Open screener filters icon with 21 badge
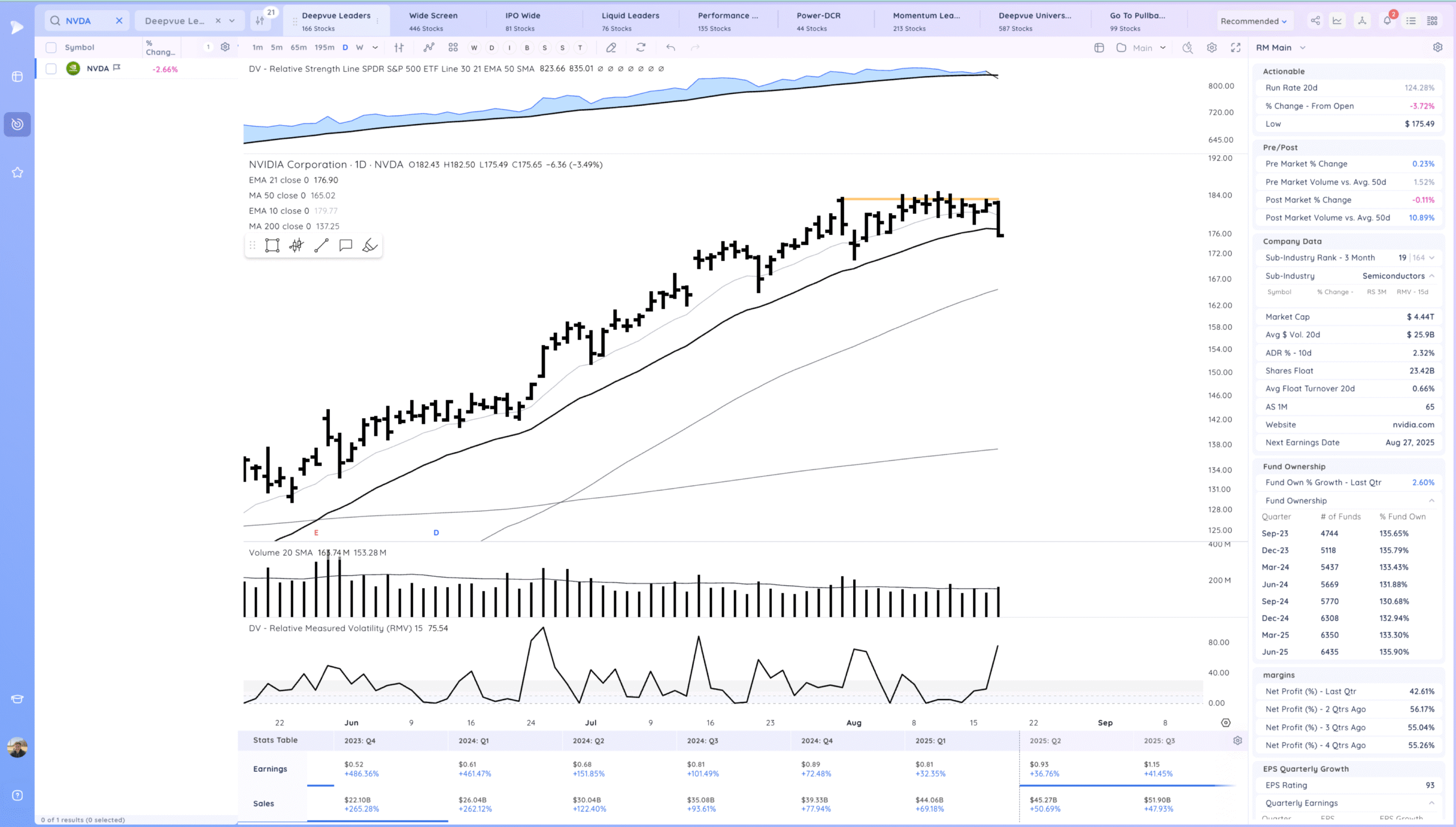 [261, 20]
